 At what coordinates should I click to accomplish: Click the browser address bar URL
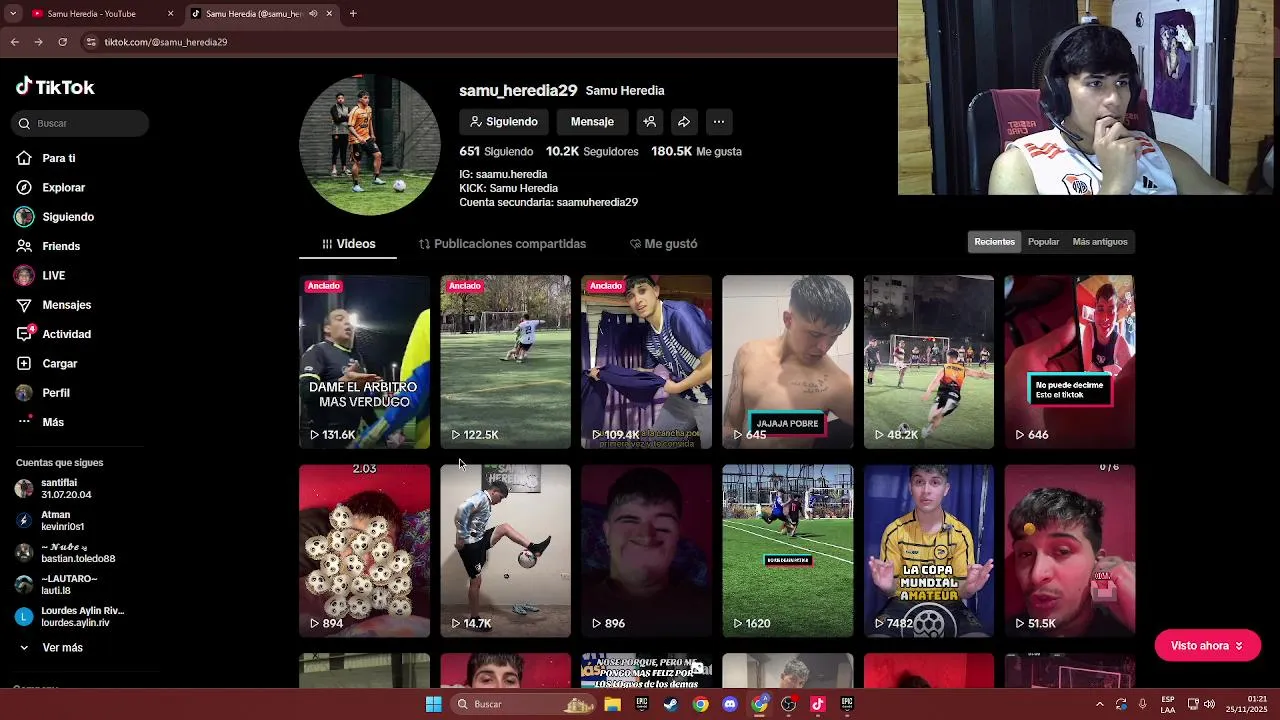(166, 42)
